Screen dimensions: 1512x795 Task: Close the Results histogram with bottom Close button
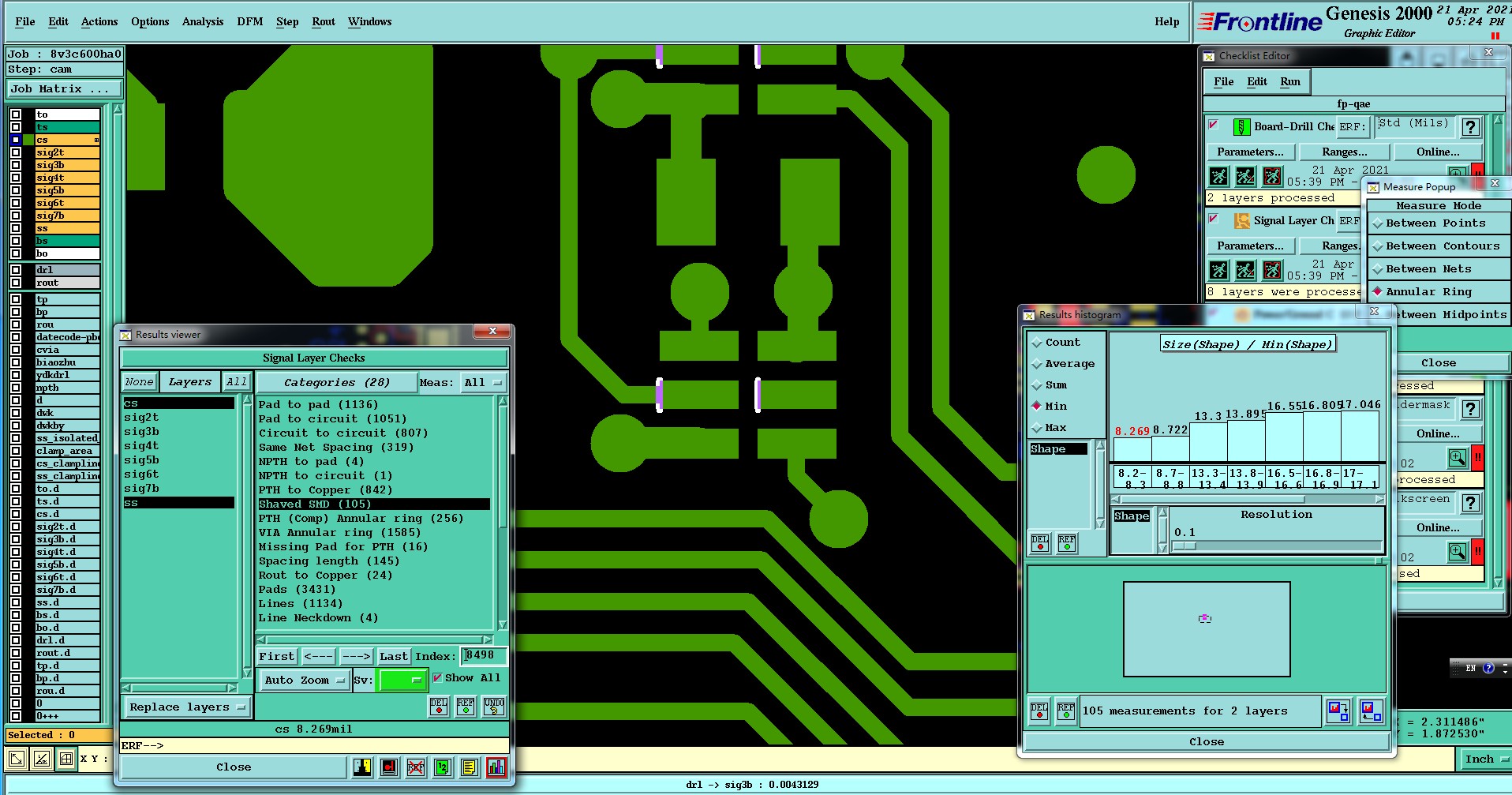[1207, 742]
